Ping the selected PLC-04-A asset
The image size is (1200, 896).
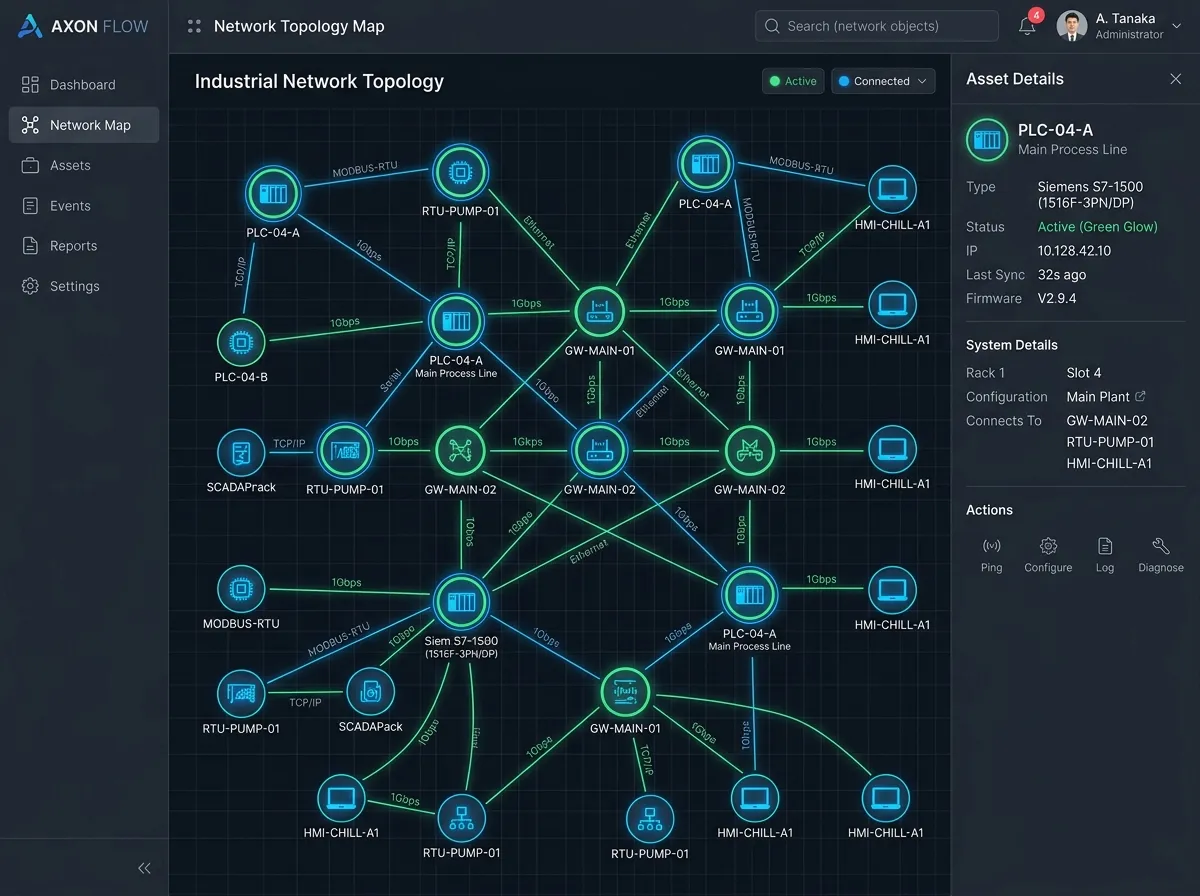coord(991,555)
